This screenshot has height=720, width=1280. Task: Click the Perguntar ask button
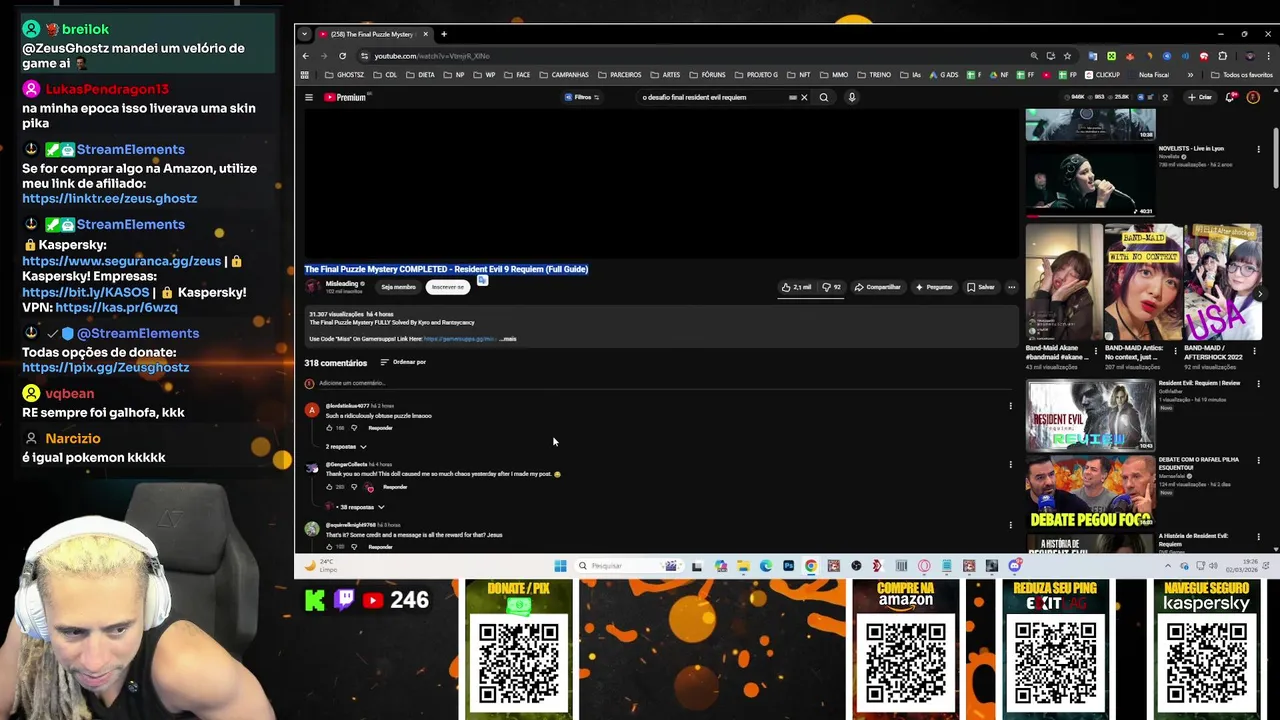coord(934,287)
